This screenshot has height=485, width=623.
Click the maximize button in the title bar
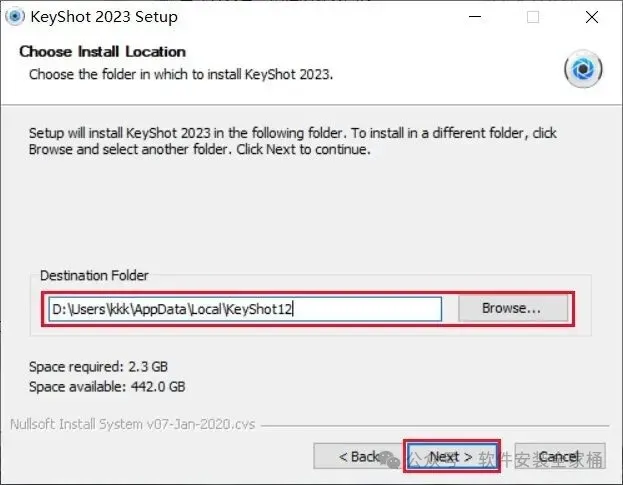tap(533, 17)
